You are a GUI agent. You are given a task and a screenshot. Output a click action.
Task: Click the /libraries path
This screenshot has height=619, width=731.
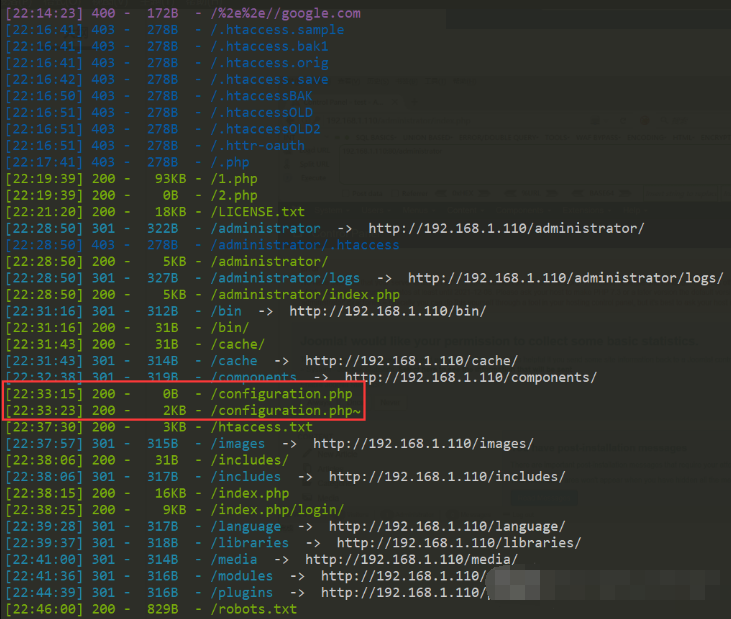[249, 543]
